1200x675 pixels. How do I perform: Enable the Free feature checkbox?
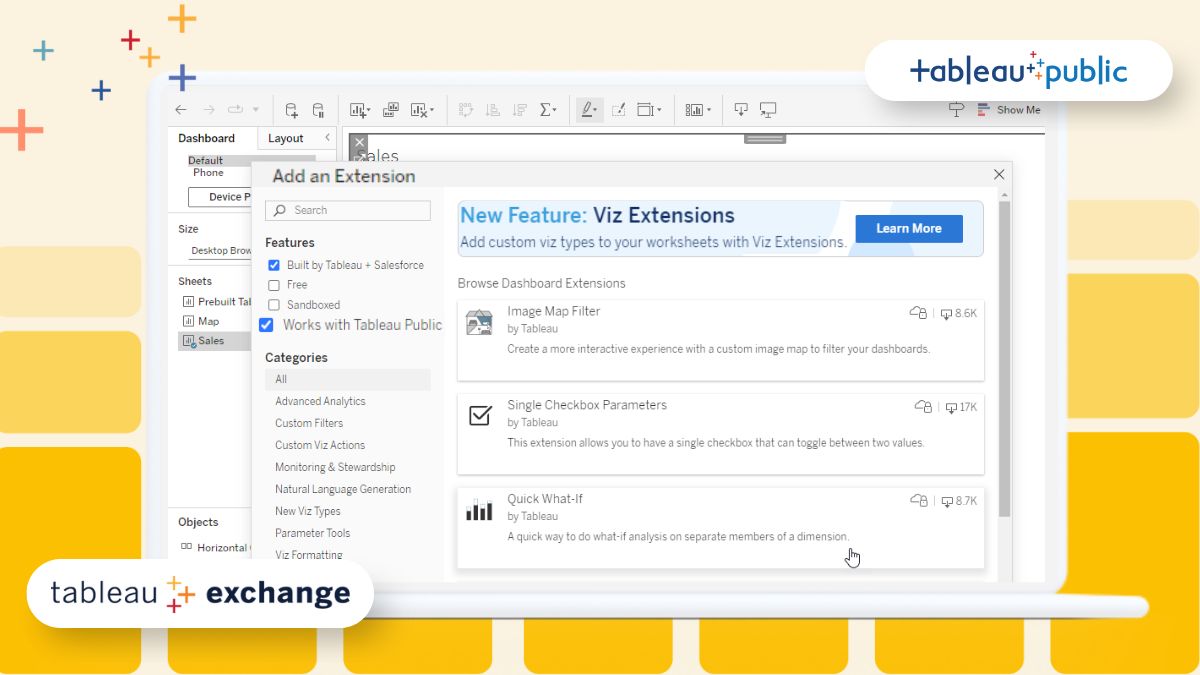pos(274,285)
